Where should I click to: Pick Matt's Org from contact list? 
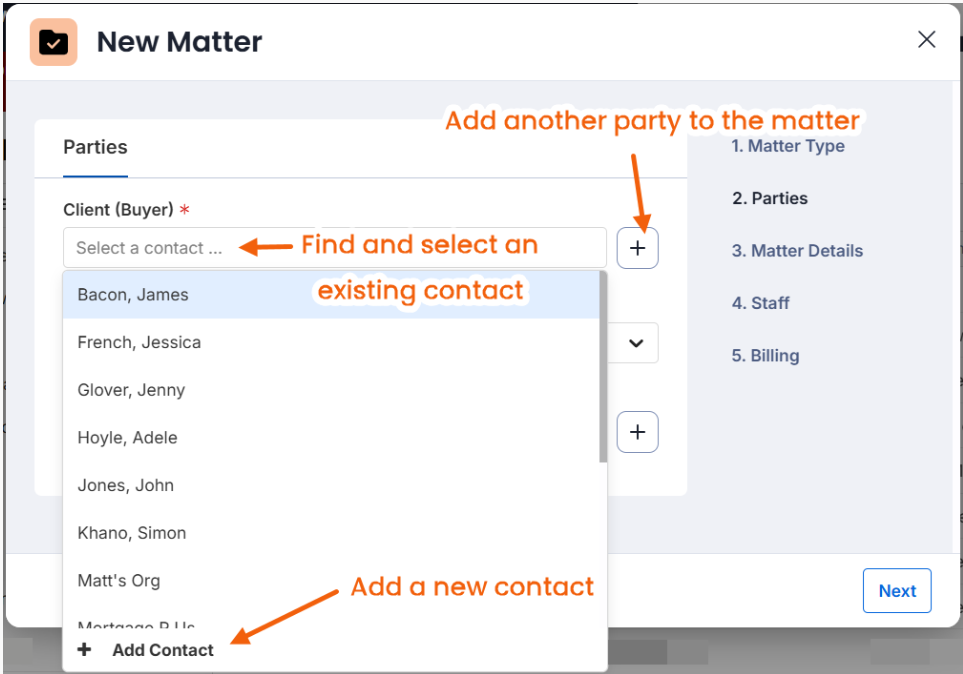coord(331,581)
